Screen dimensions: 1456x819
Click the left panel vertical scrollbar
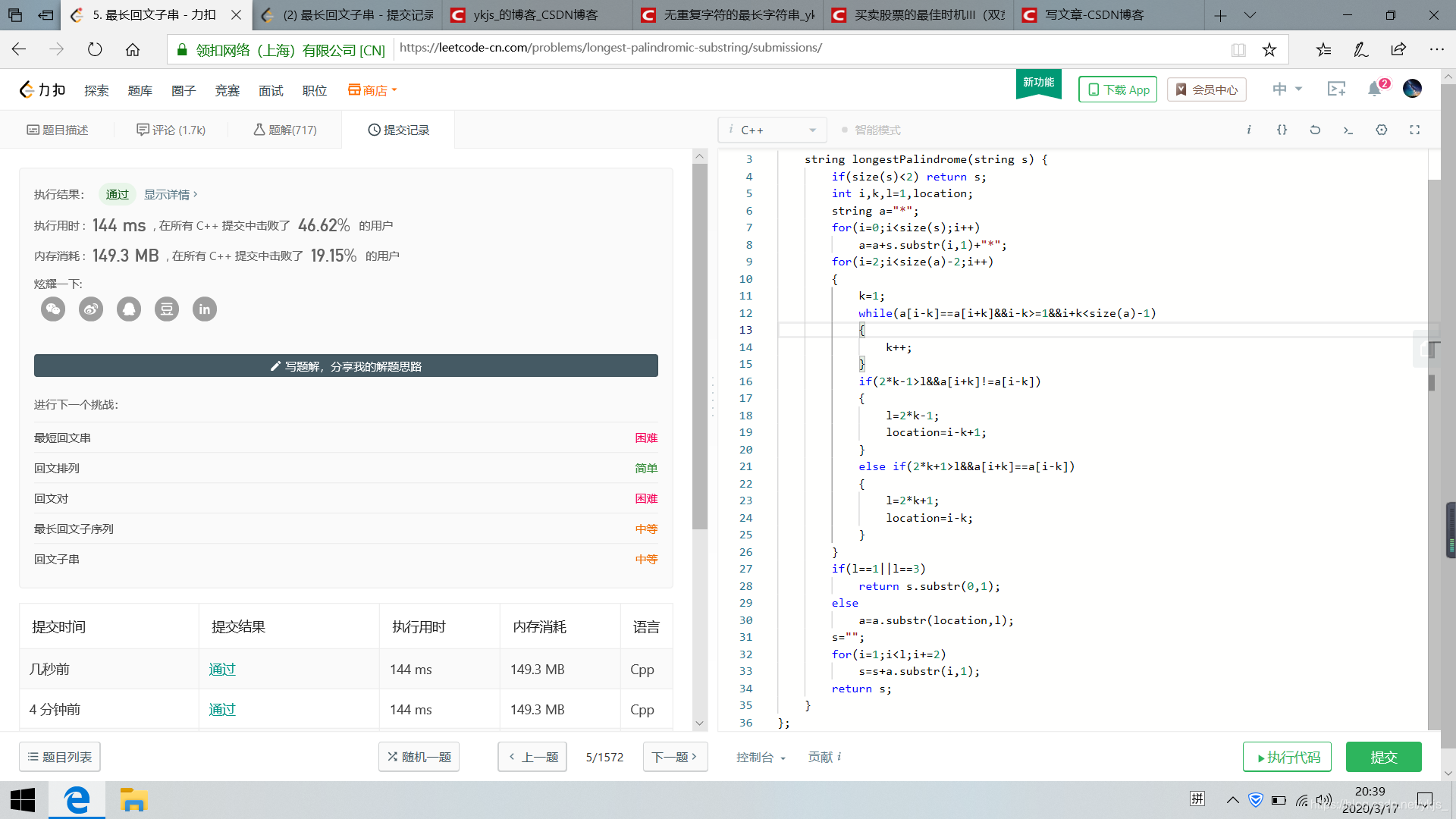point(699,341)
